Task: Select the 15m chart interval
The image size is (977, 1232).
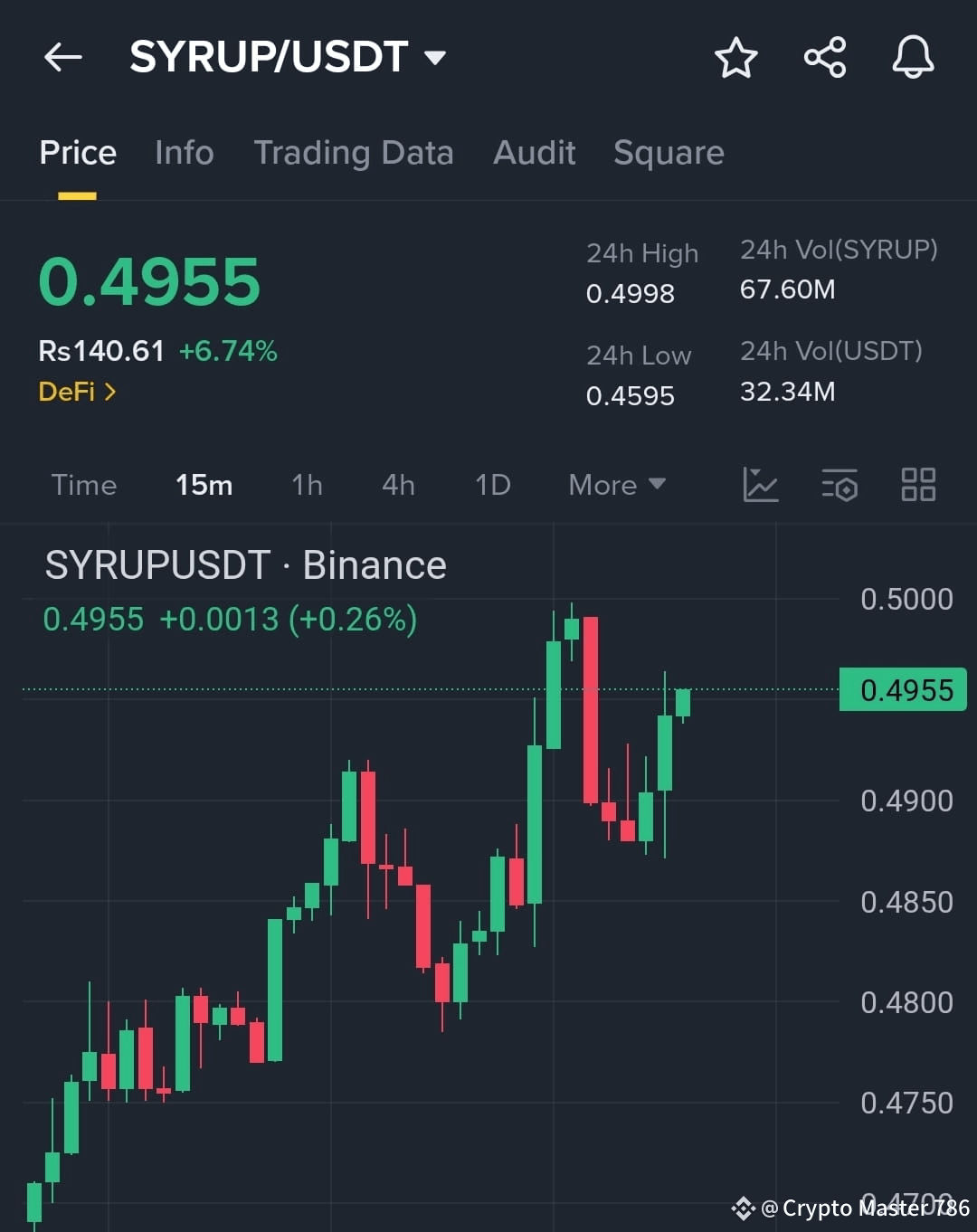Action: 204,485
